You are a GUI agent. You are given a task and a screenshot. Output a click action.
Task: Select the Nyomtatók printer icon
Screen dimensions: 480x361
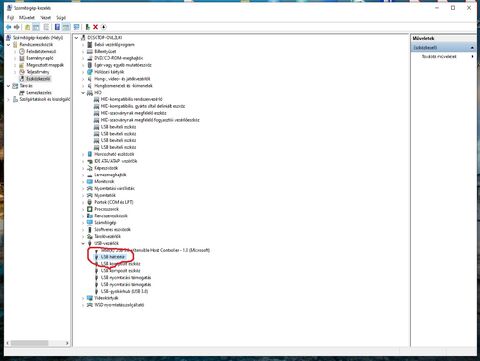pos(89,195)
